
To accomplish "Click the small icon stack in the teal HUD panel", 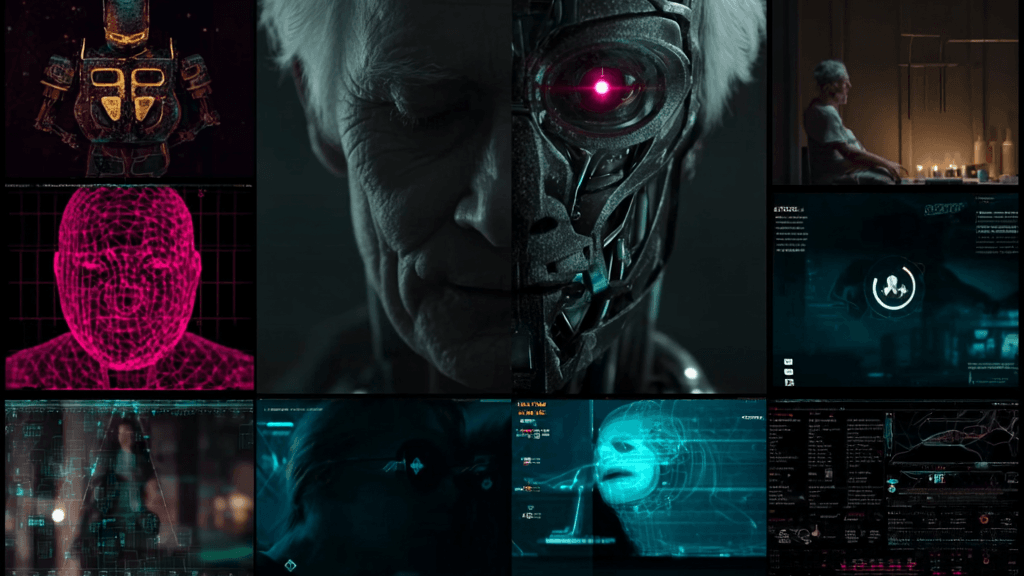I will (x=788, y=370).
